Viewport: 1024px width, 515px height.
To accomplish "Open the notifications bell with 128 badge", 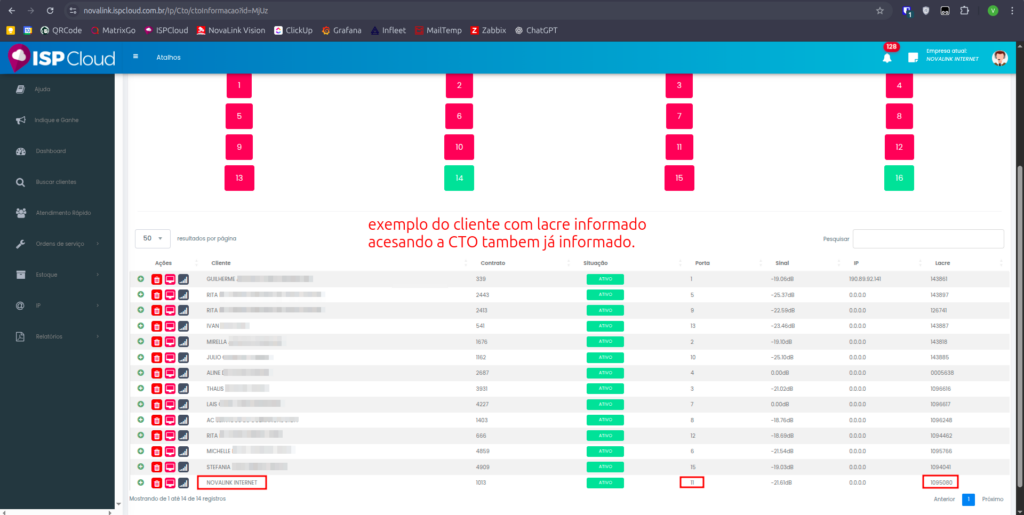I will [x=886, y=57].
